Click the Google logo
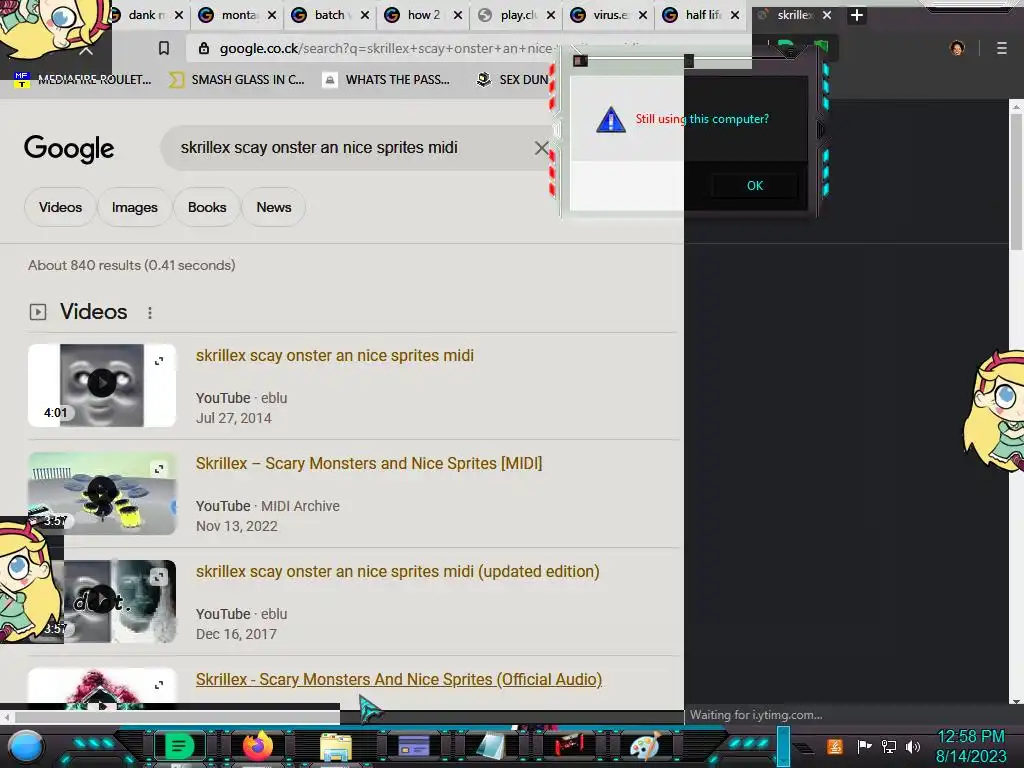 pyautogui.click(x=69, y=149)
